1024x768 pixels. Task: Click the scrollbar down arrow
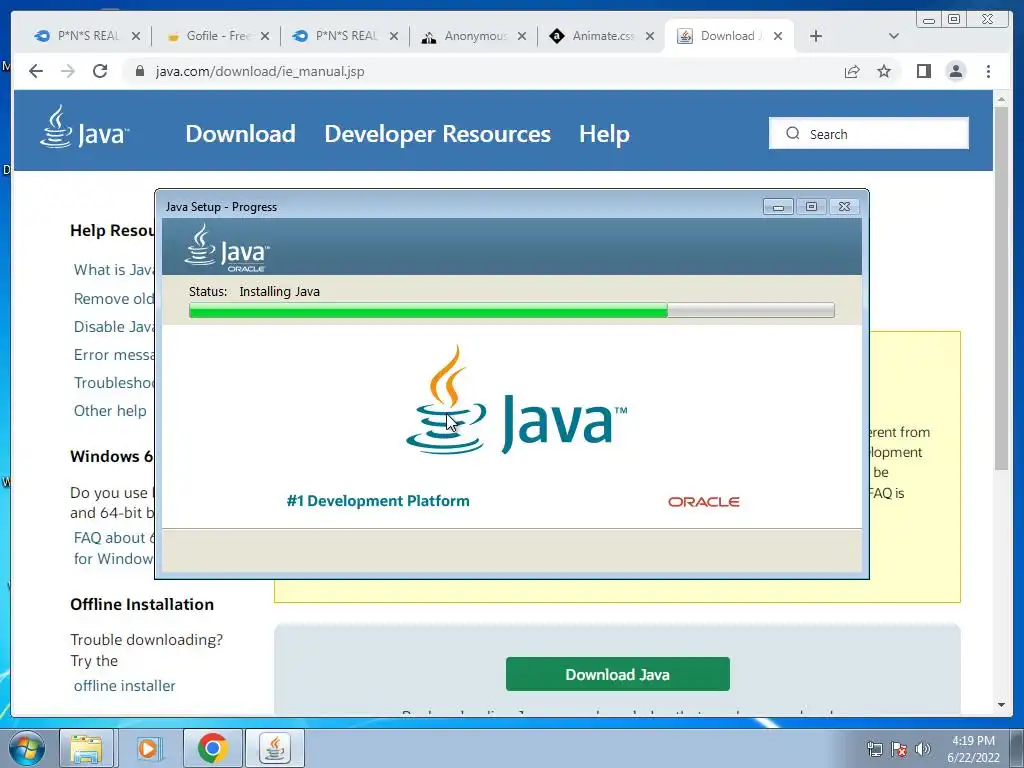(x=1001, y=705)
